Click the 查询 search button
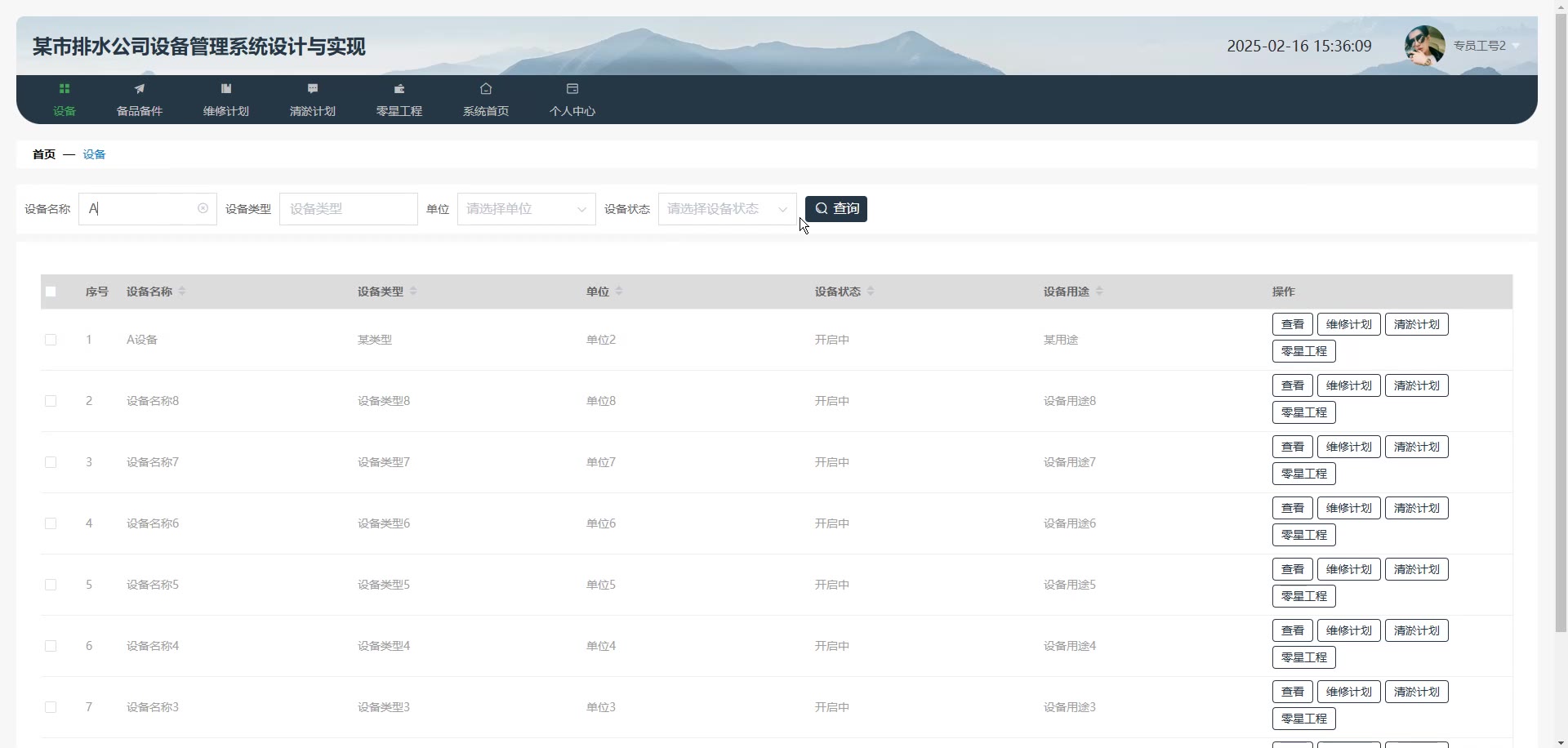 pyautogui.click(x=836, y=209)
